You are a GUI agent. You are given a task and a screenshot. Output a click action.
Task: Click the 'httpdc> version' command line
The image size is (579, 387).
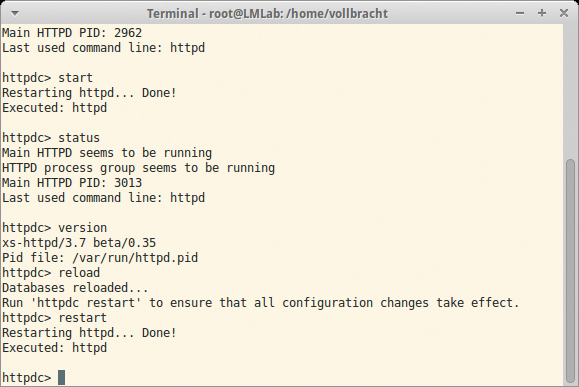[54, 227]
